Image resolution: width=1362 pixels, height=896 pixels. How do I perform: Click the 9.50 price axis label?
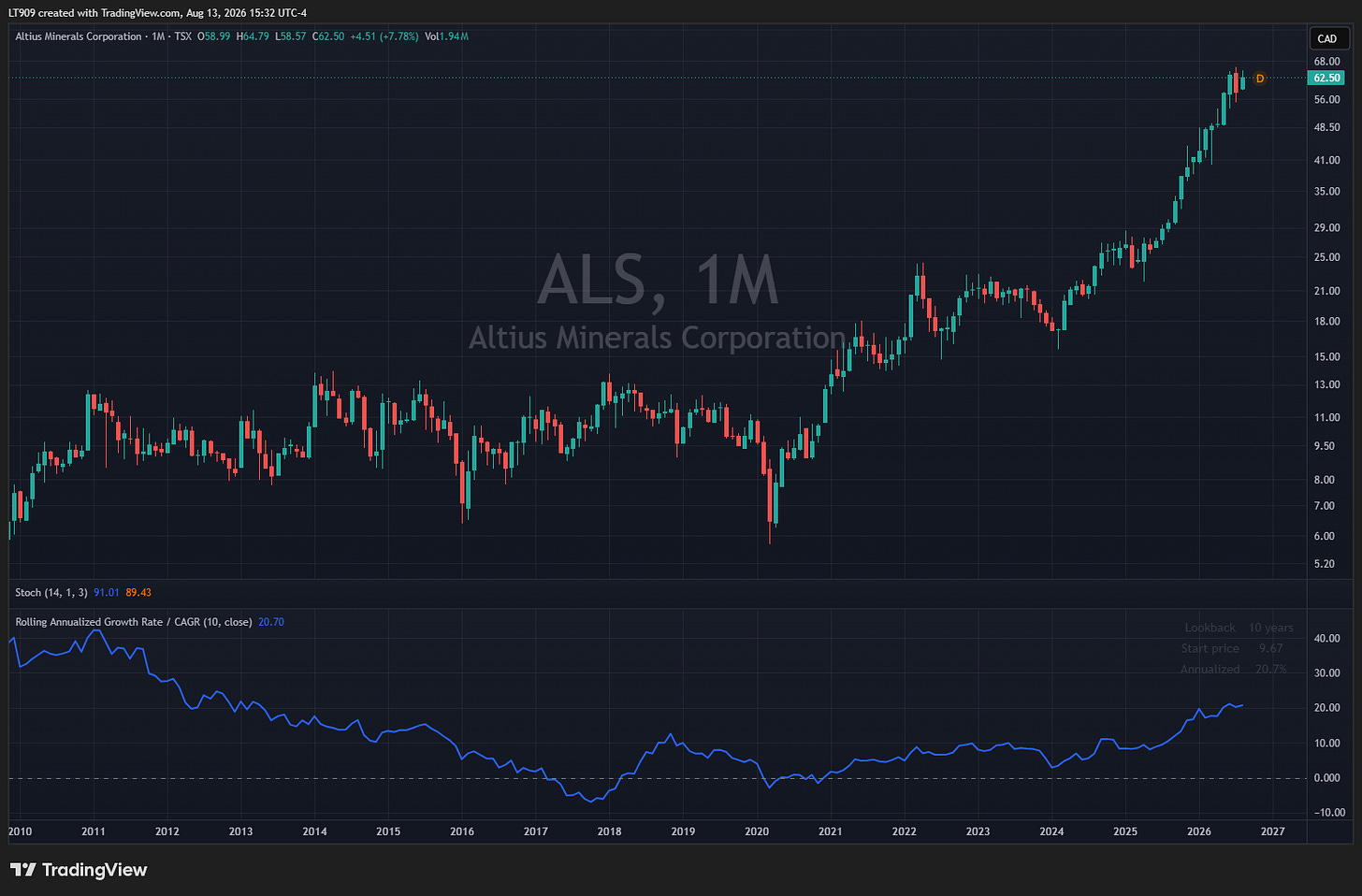[x=1324, y=447]
